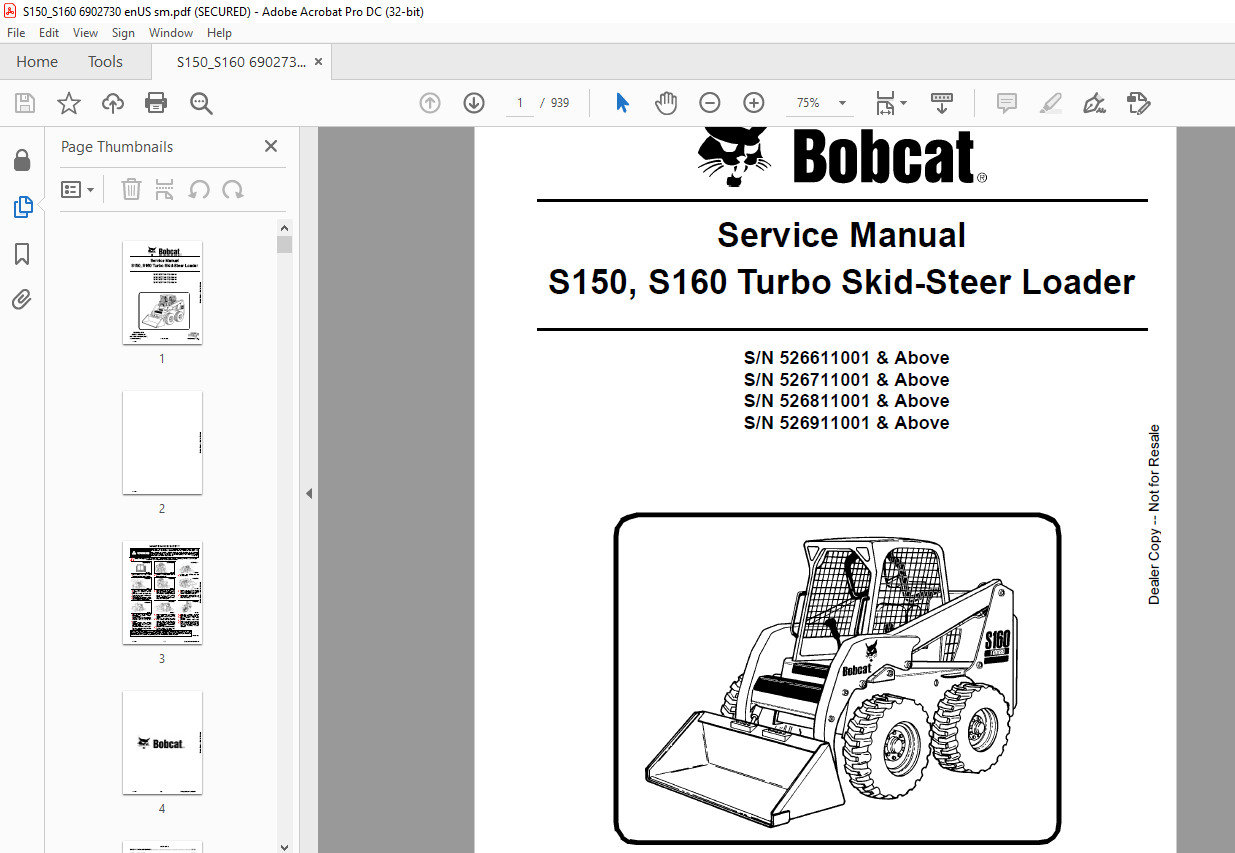The width and height of the screenshot is (1235, 853).
Task: Switch to the Home tab
Action: click(37, 62)
